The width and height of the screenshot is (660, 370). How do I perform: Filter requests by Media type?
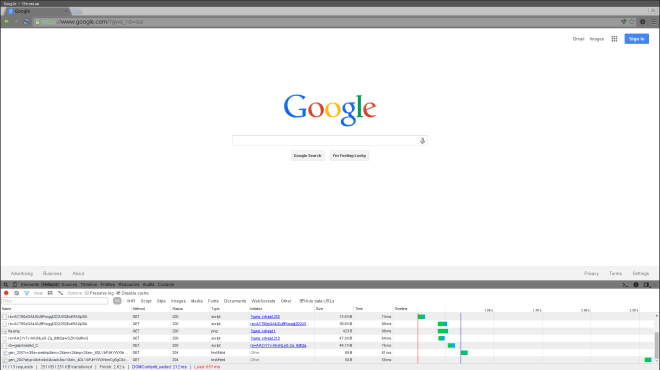197,301
